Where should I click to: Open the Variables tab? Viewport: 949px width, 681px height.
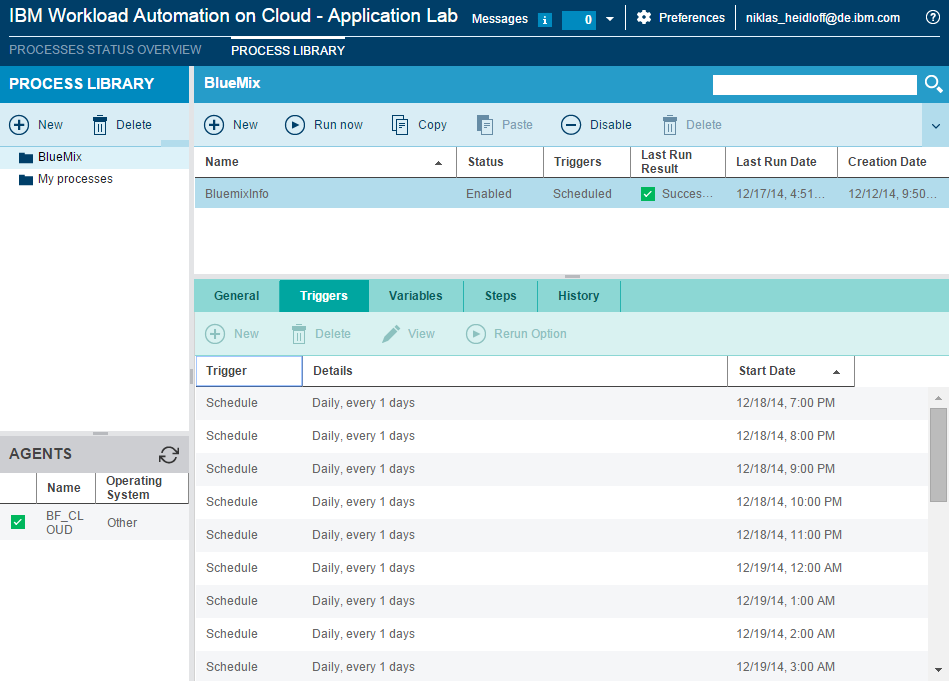(416, 295)
